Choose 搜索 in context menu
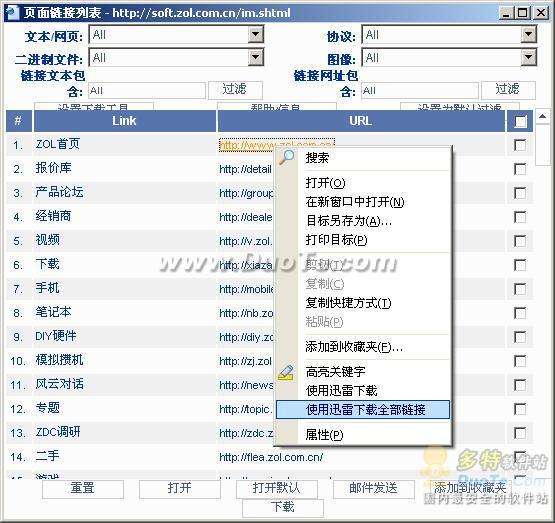 pyautogui.click(x=363, y=157)
